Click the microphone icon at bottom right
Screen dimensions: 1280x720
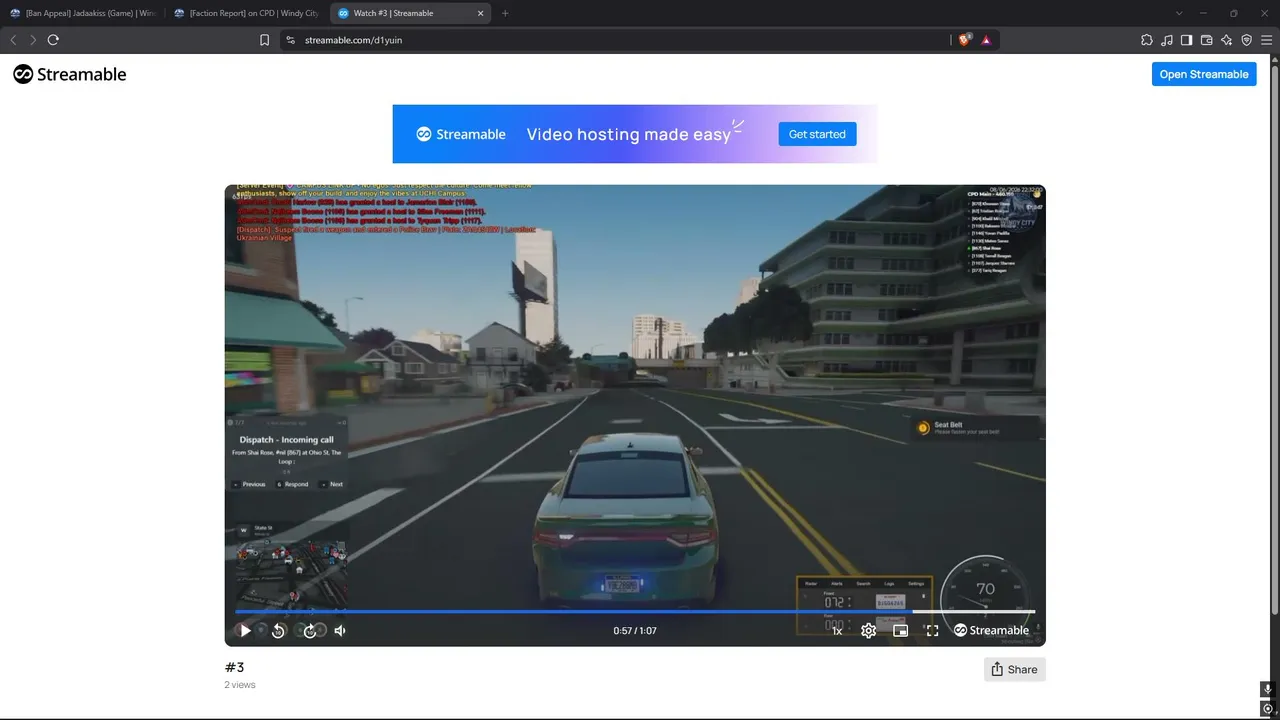pyautogui.click(x=1268, y=690)
